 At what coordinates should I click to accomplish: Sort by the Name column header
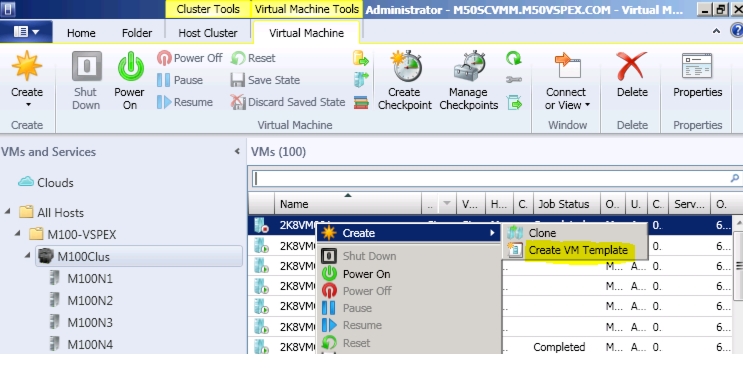pos(348,204)
